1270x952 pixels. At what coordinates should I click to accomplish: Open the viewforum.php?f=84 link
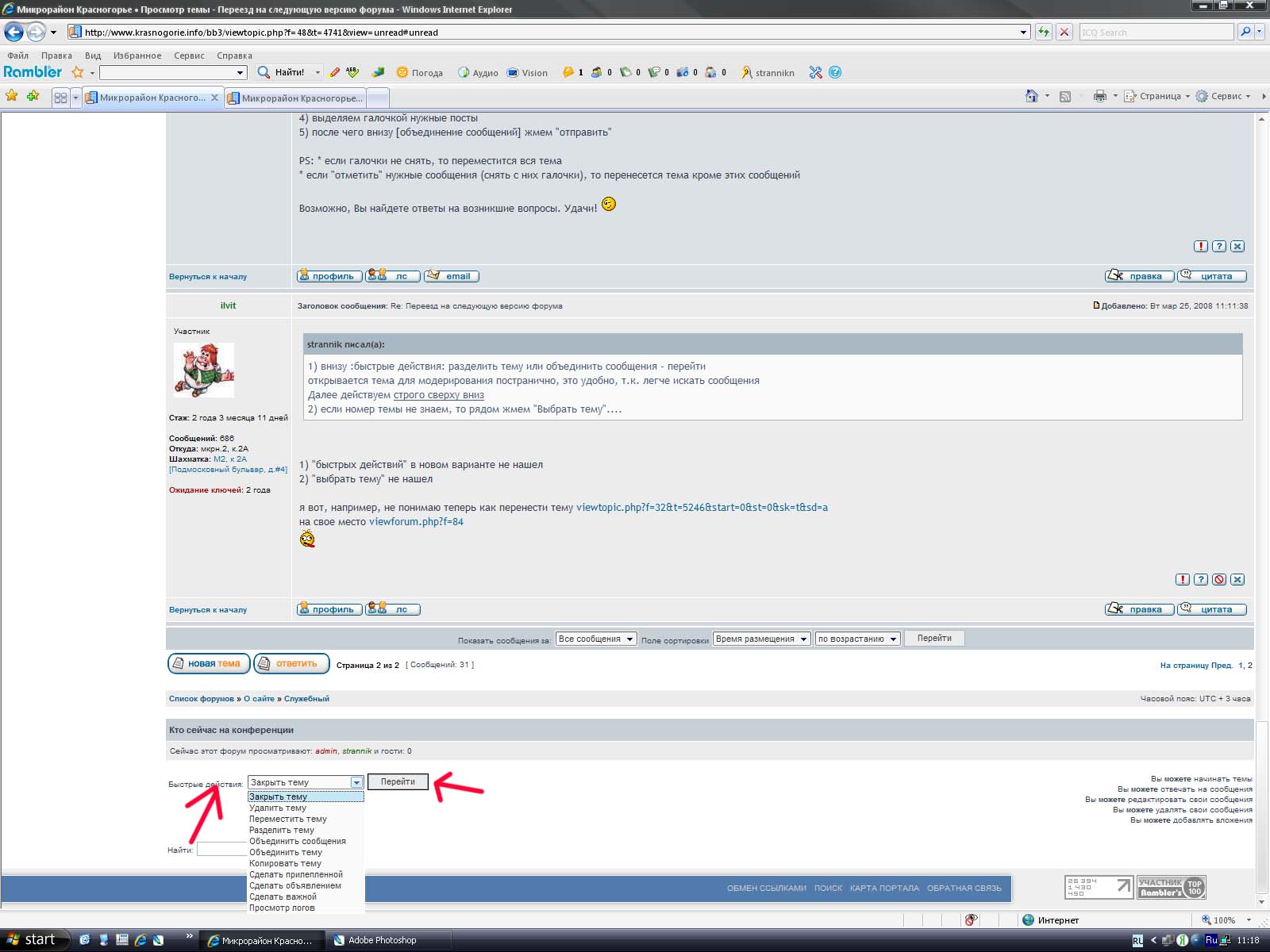pyautogui.click(x=416, y=522)
